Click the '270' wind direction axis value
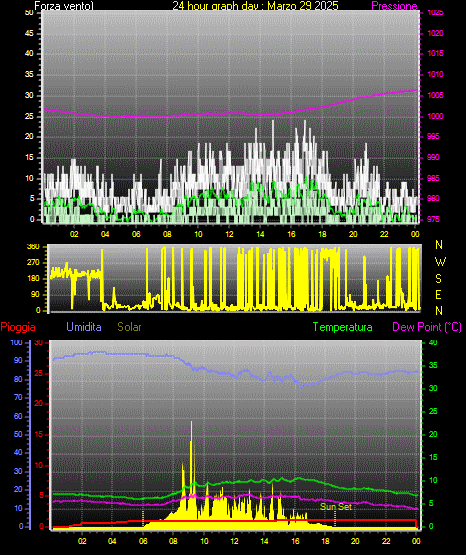 (33, 263)
